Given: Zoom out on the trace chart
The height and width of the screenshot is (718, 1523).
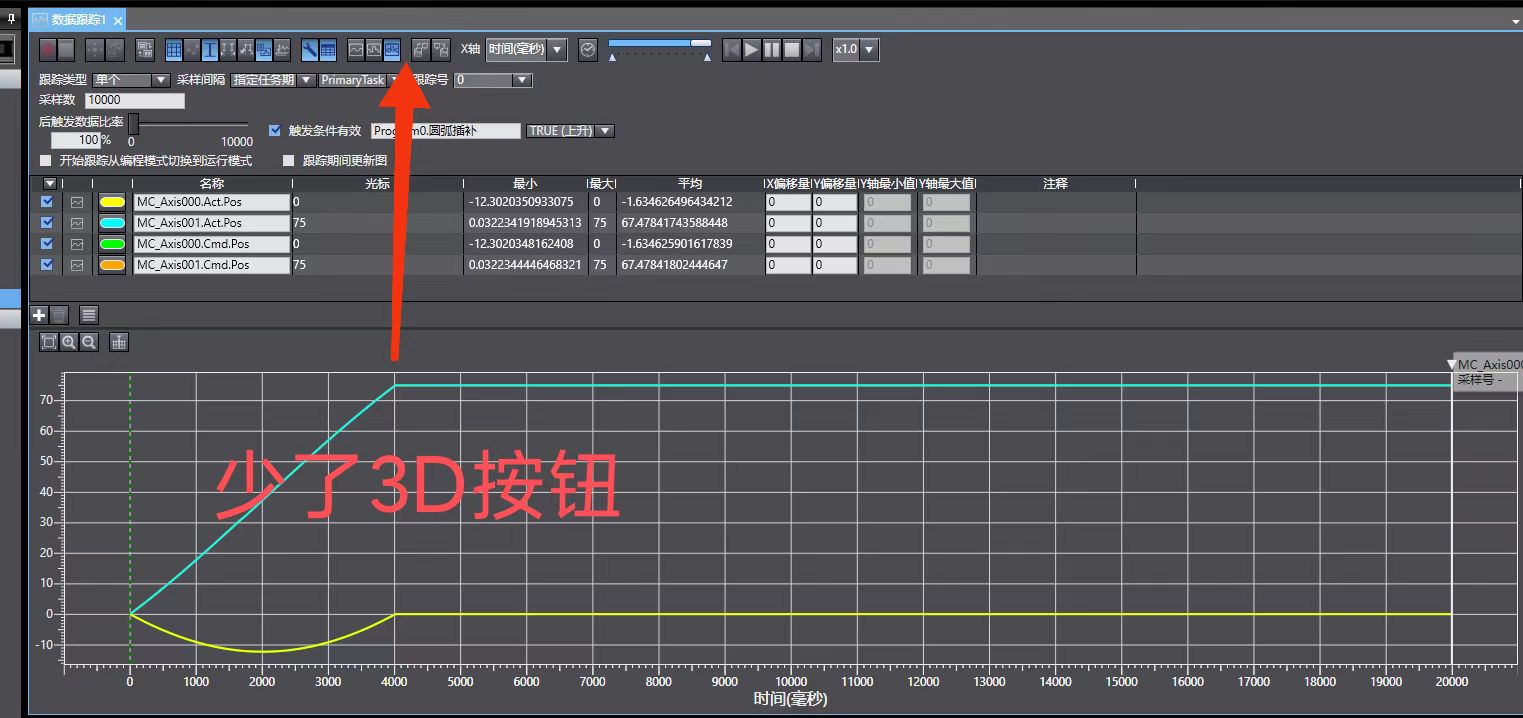Looking at the screenshot, I should [89, 342].
